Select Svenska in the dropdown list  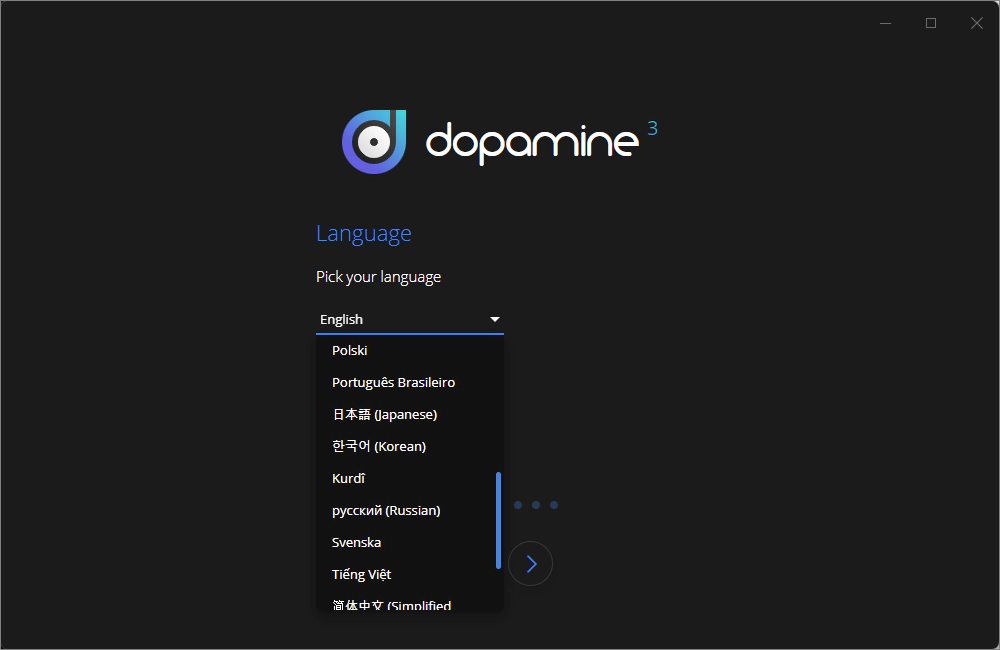(x=409, y=542)
